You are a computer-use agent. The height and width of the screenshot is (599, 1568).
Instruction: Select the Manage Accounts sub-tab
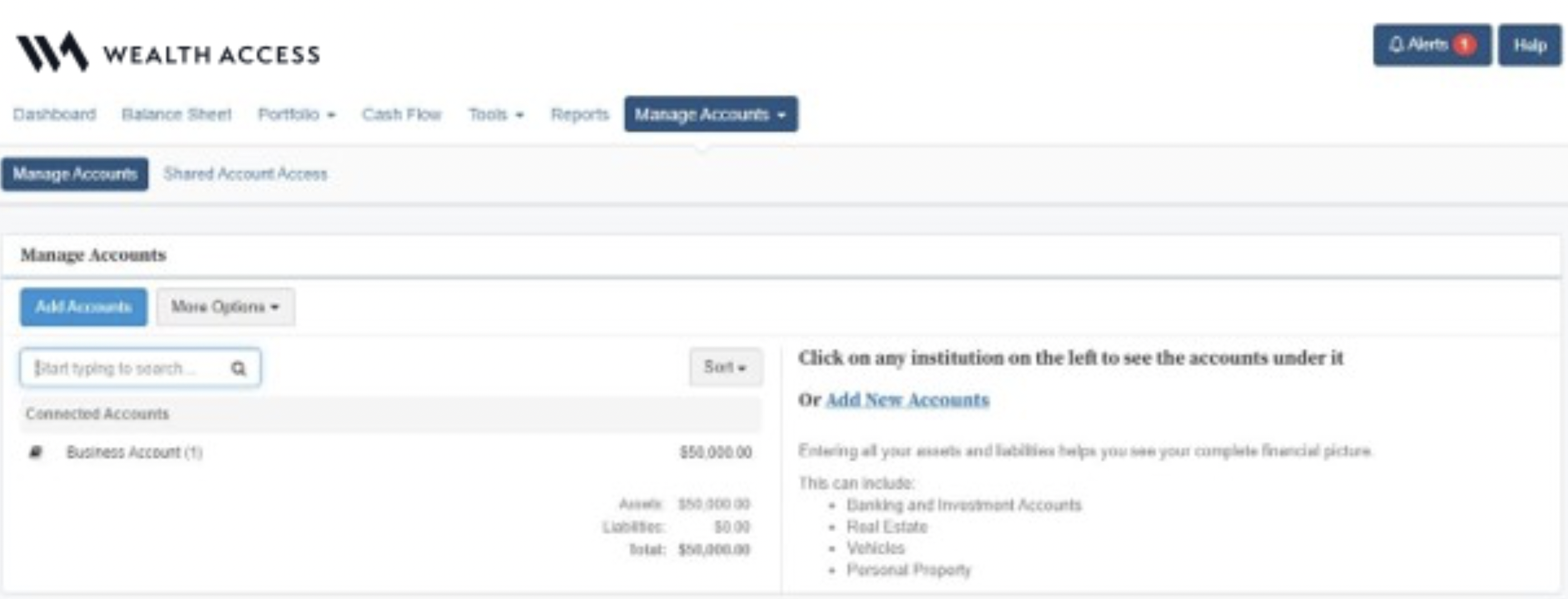[75, 174]
